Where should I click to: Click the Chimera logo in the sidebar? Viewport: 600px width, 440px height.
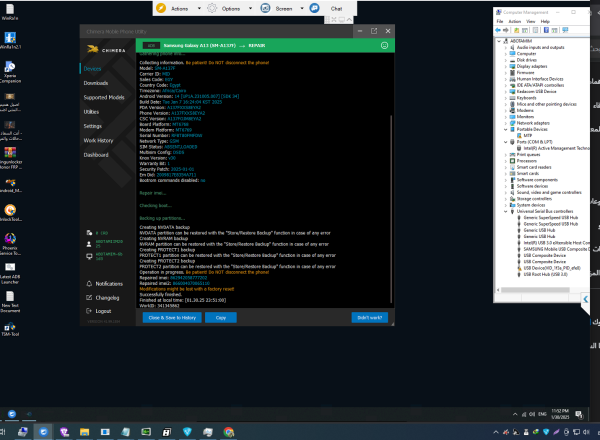point(106,49)
